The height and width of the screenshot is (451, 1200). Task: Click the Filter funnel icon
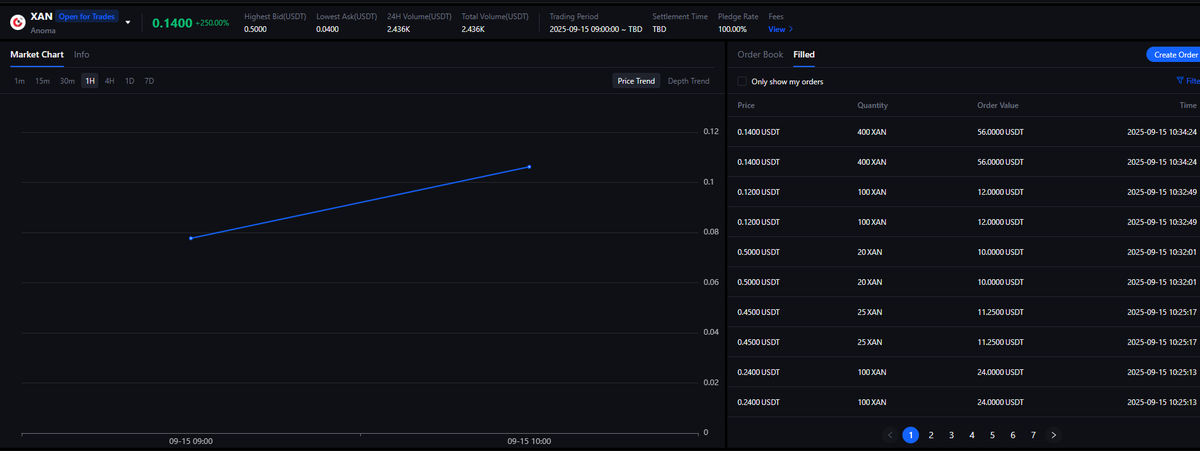click(x=1180, y=81)
